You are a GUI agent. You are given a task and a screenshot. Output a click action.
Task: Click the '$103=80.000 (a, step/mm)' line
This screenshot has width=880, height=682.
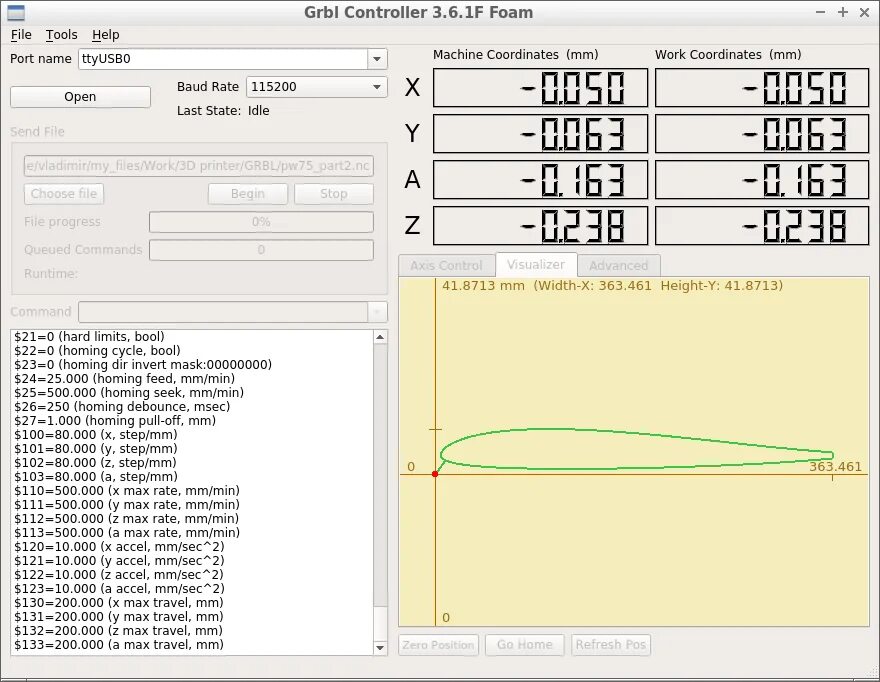[96, 477]
